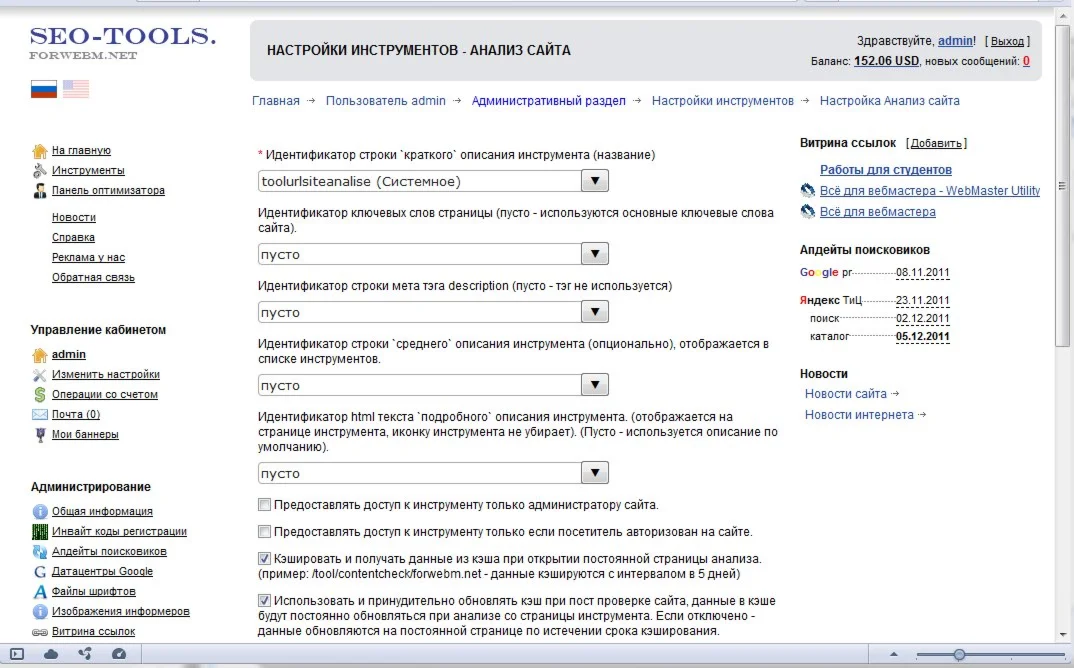Screen dimensions: 1074x668
Task: Open the cloud icon in bottom status bar
Action: 51,654
